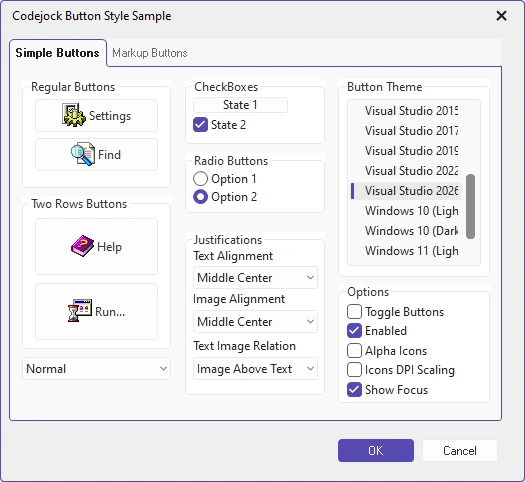Click the Settings gear icon button

96,115
